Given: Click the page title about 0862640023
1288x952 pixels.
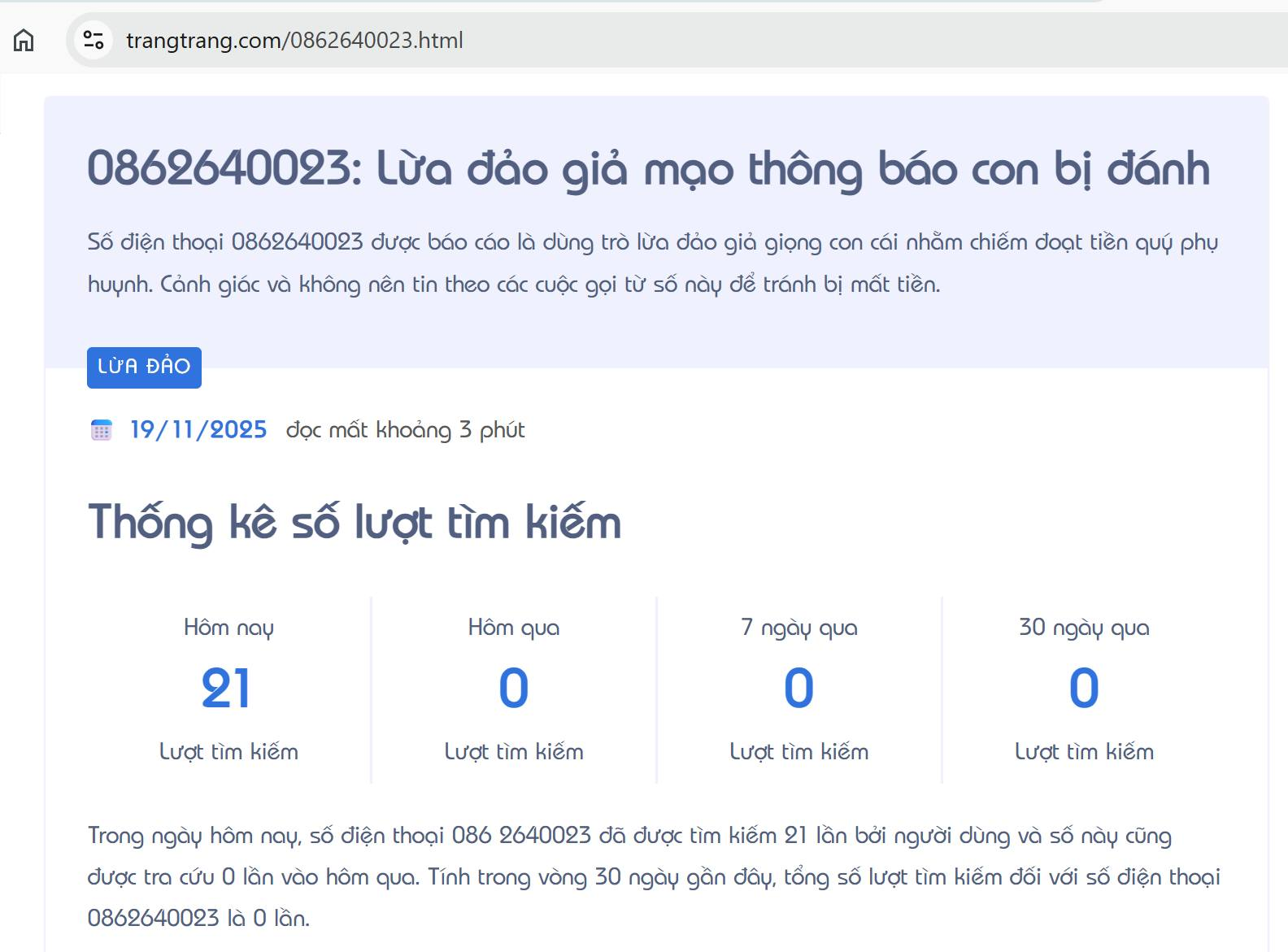Looking at the screenshot, I should 648,169.
